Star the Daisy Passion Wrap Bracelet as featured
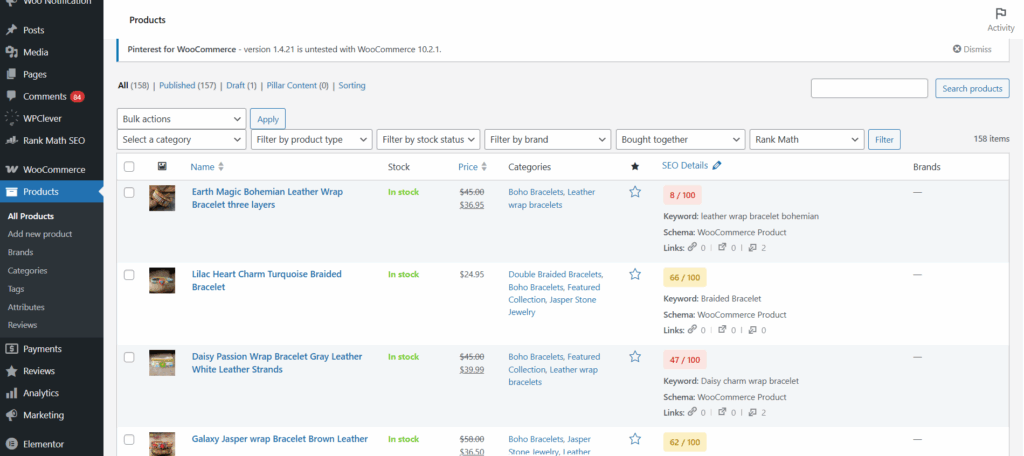Screen dimensions: 1024x456 click(634, 356)
